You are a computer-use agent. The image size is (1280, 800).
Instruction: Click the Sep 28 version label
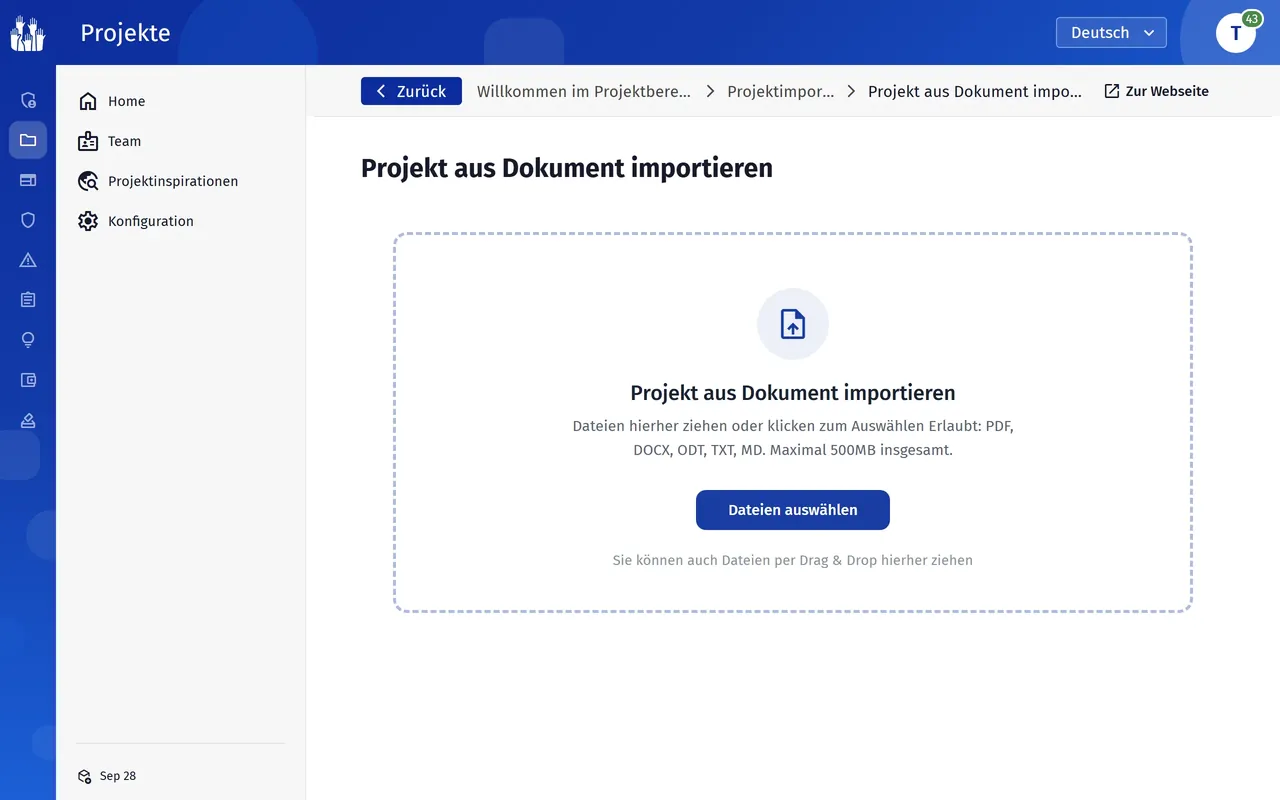coord(118,776)
